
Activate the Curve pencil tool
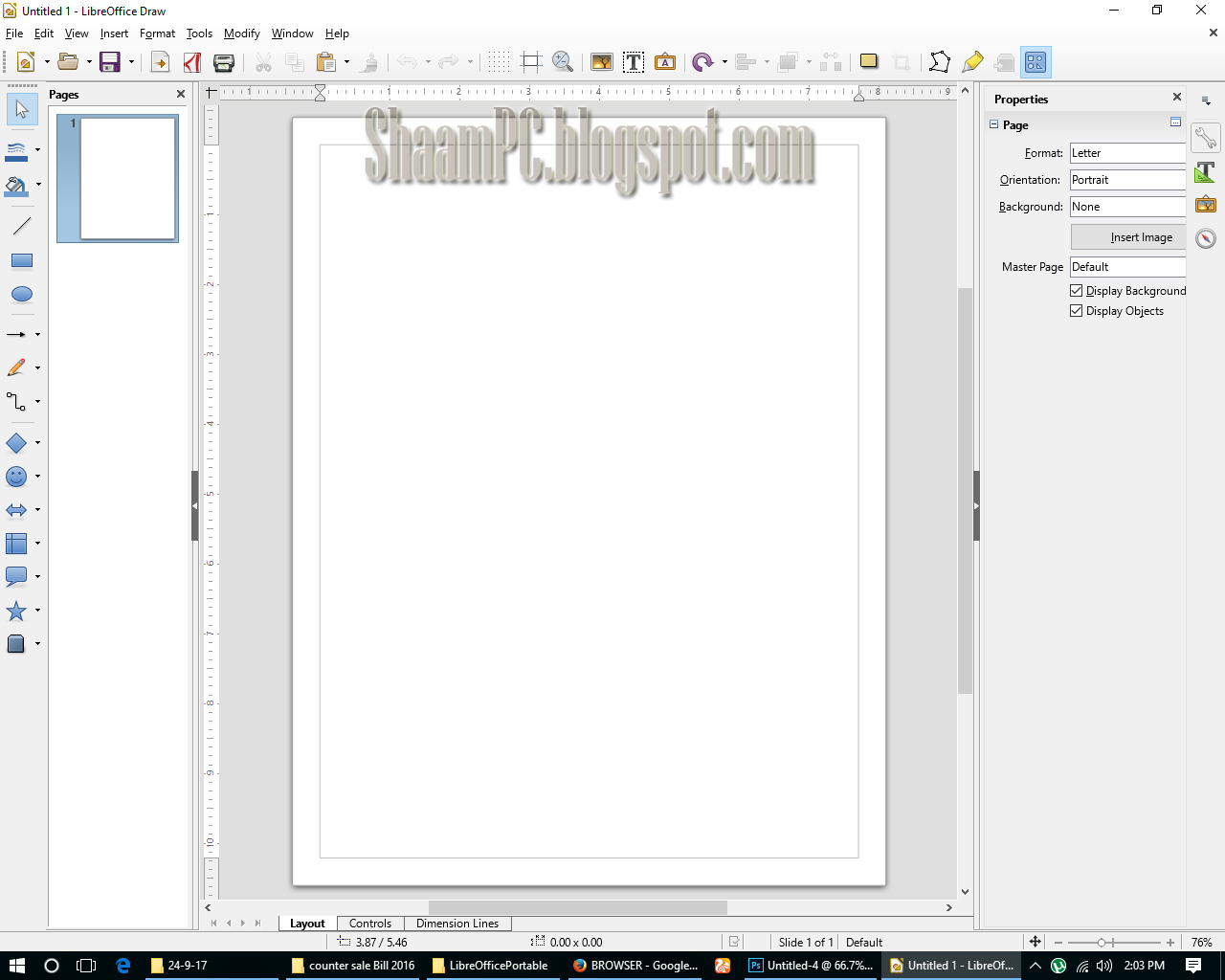(16, 368)
